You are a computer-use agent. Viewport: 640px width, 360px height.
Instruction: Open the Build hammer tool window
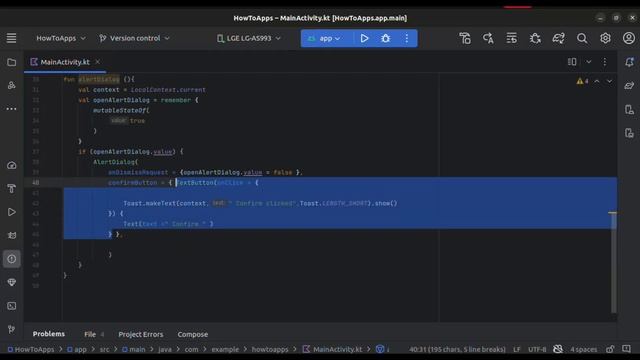coord(11,189)
